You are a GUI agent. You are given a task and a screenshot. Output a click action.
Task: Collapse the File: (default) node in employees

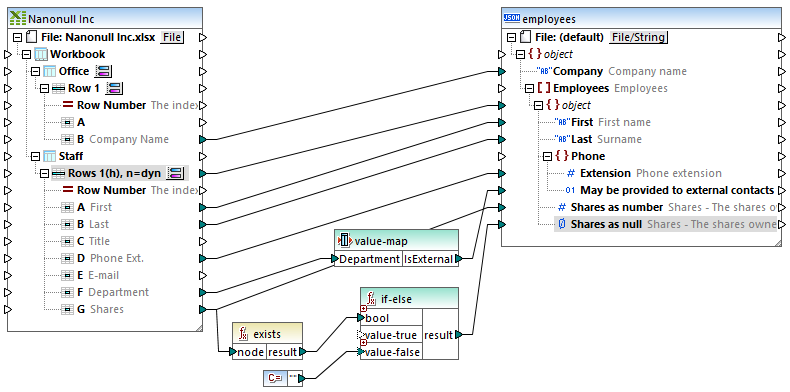pos(511,37)
